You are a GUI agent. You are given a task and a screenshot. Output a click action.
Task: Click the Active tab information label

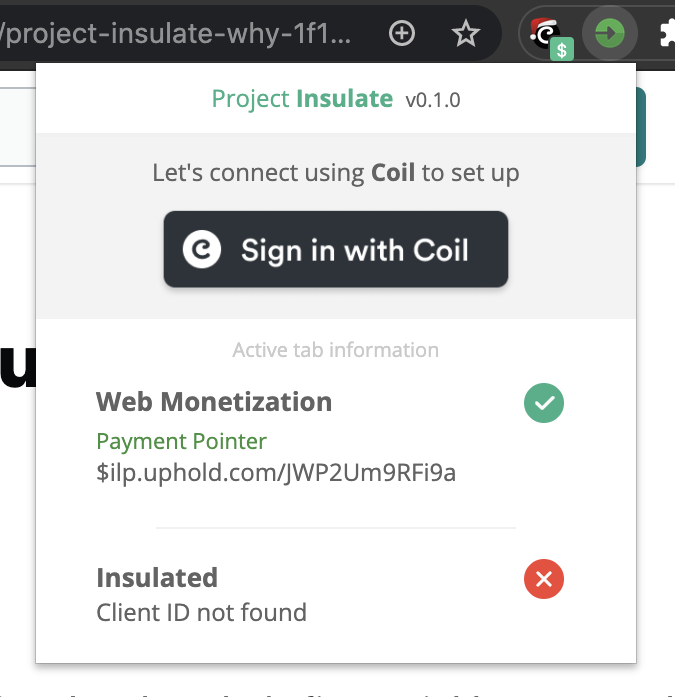pos(336,350)
